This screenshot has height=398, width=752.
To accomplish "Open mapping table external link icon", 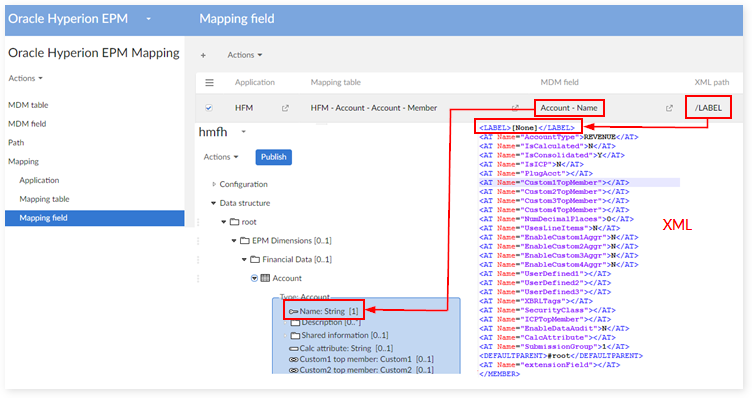I will click(516, 108).
